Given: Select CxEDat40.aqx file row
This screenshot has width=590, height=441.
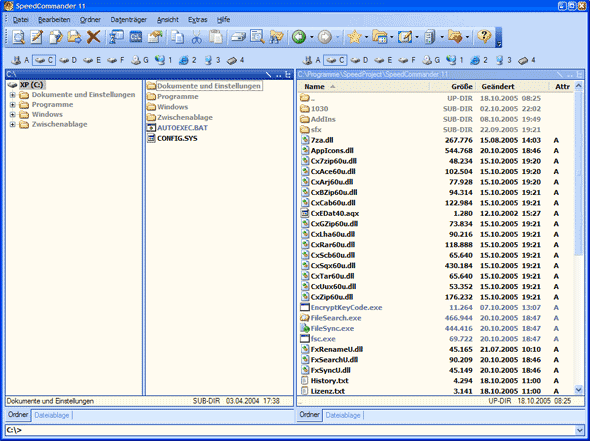Looking at the screenshot, I should (436, 213).
